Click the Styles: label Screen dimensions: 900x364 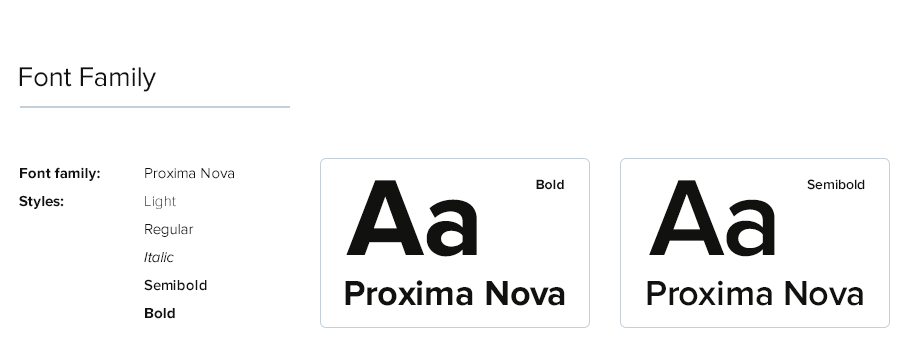point(41,202)
